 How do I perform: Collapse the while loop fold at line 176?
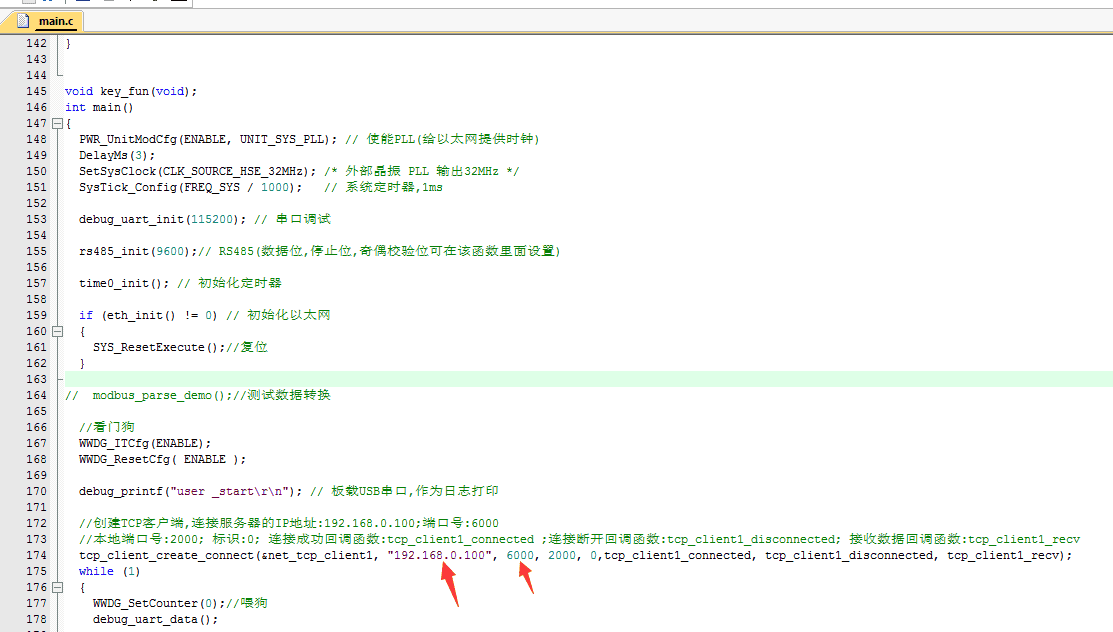tap(58, 587)
